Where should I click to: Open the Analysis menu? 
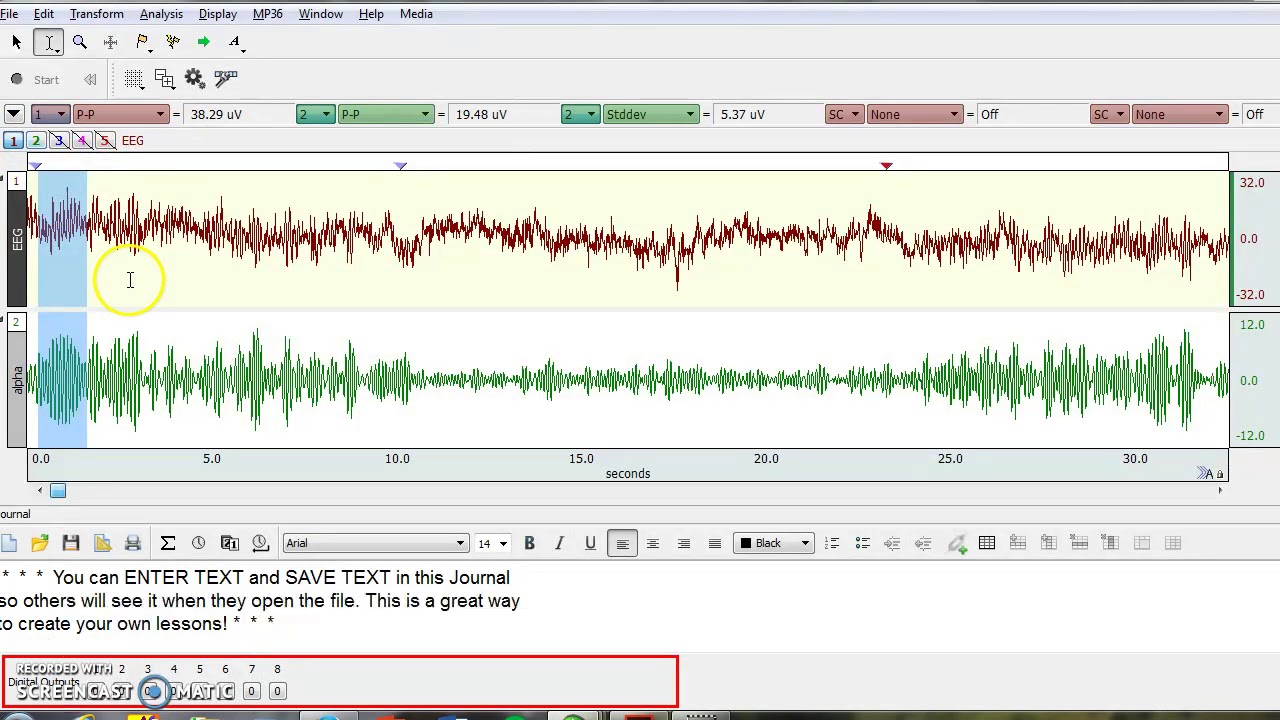point(161,14)
